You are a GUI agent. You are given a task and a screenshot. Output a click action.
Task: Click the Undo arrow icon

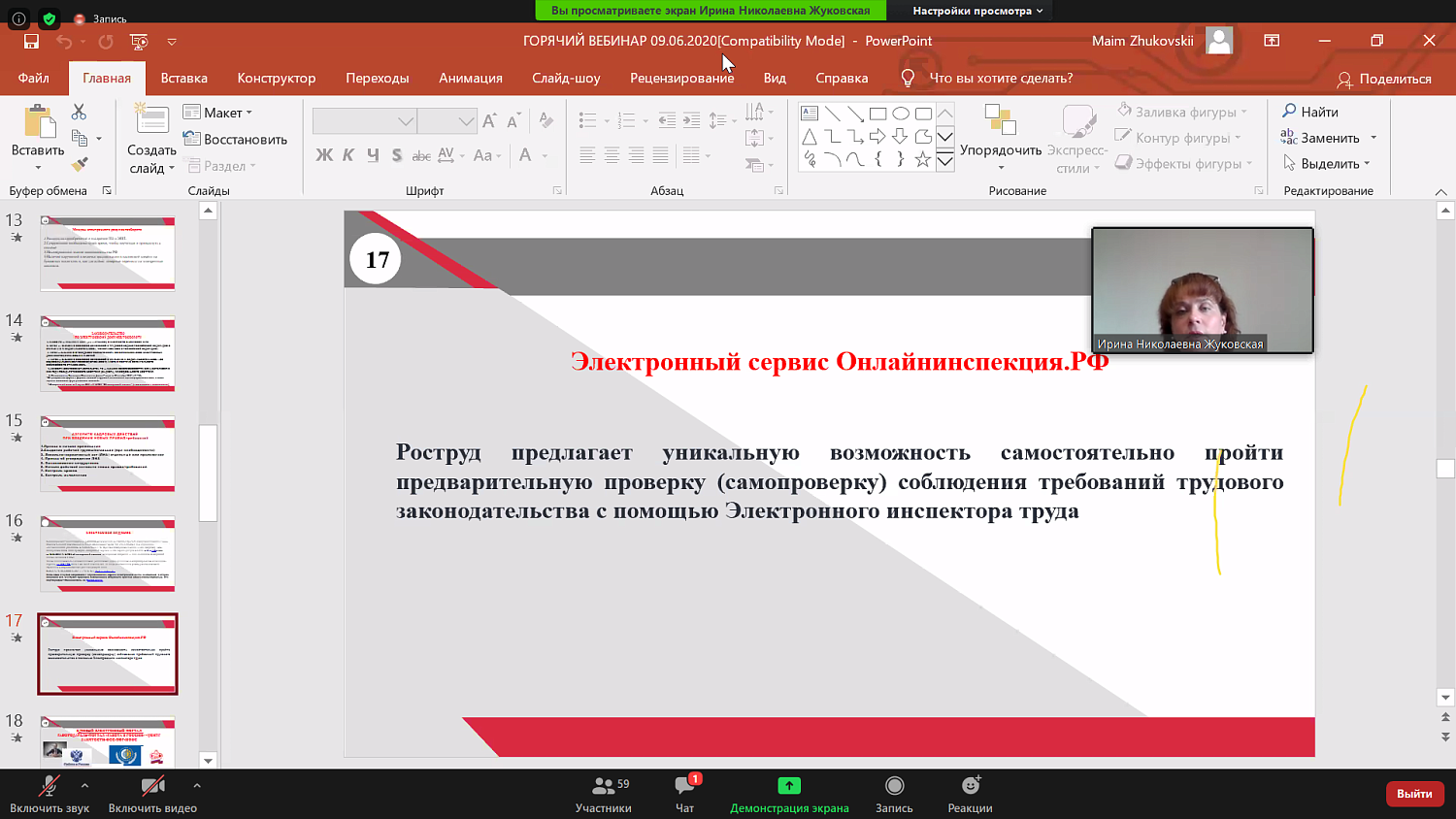point(64,42)
